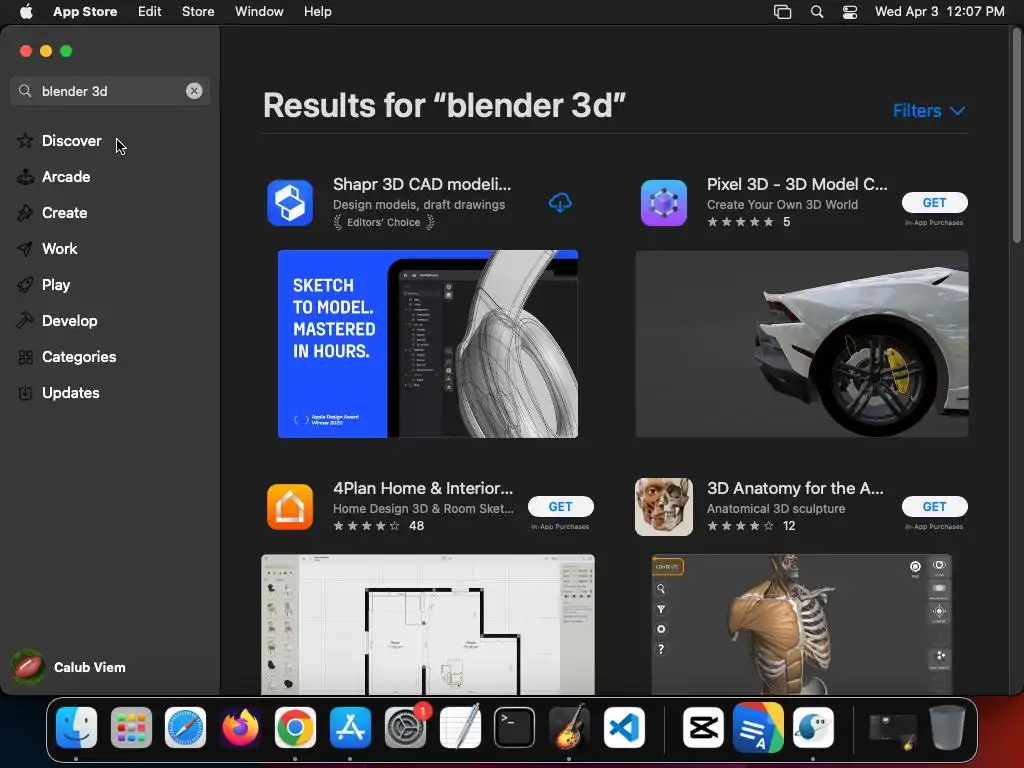
Task: Expand the Filters dropdown
Action: point(929,111)
